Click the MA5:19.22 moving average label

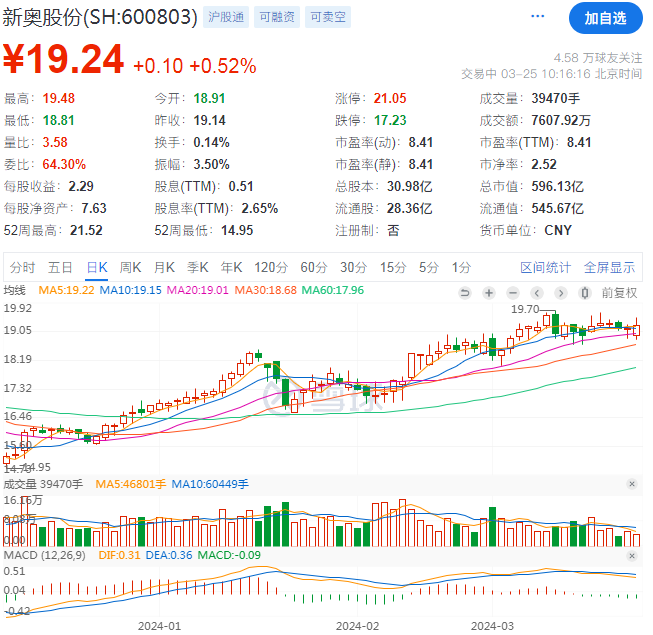pos(66,290)
